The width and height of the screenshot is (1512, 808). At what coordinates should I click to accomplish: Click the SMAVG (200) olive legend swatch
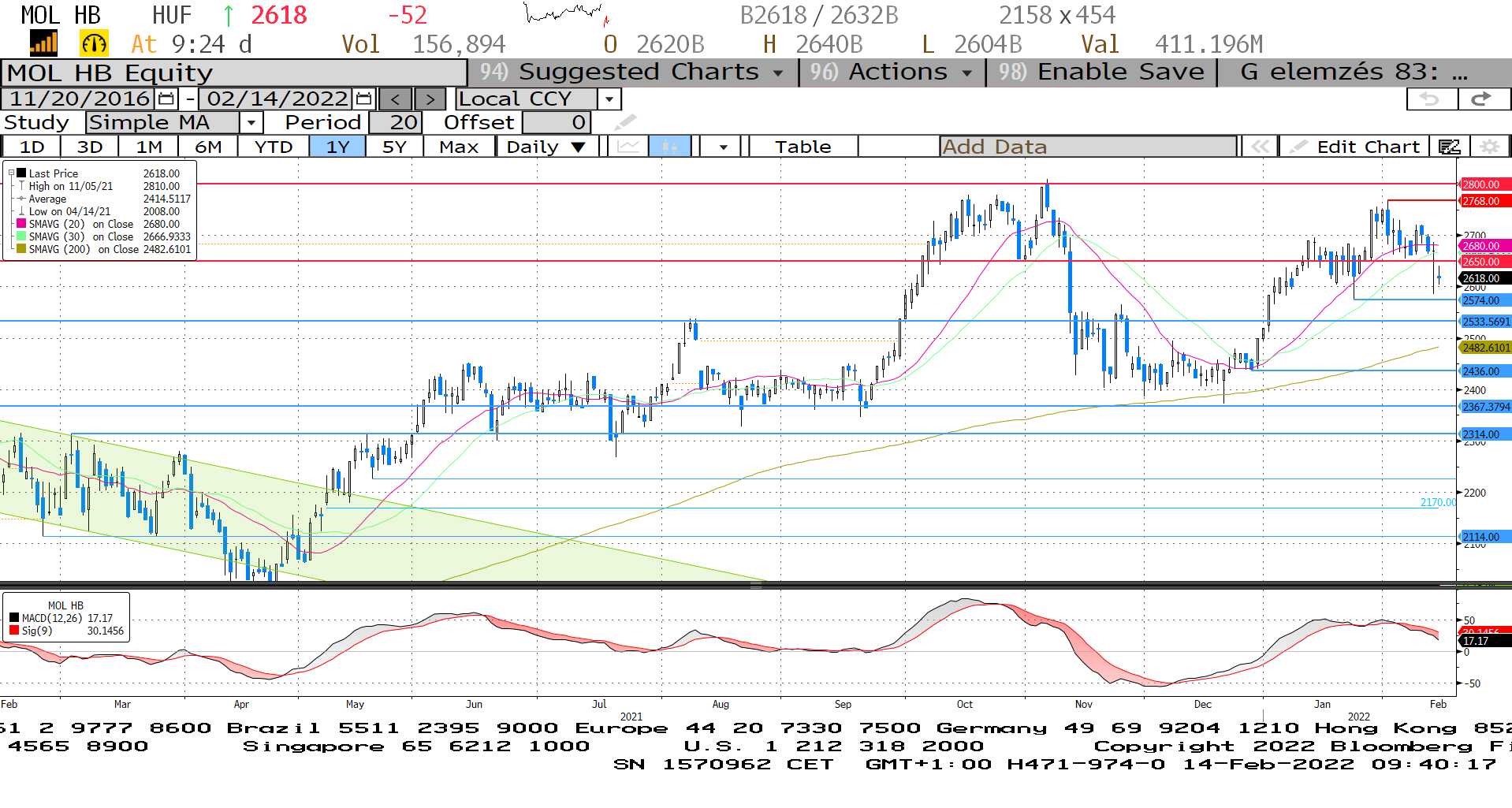(22, 249)
